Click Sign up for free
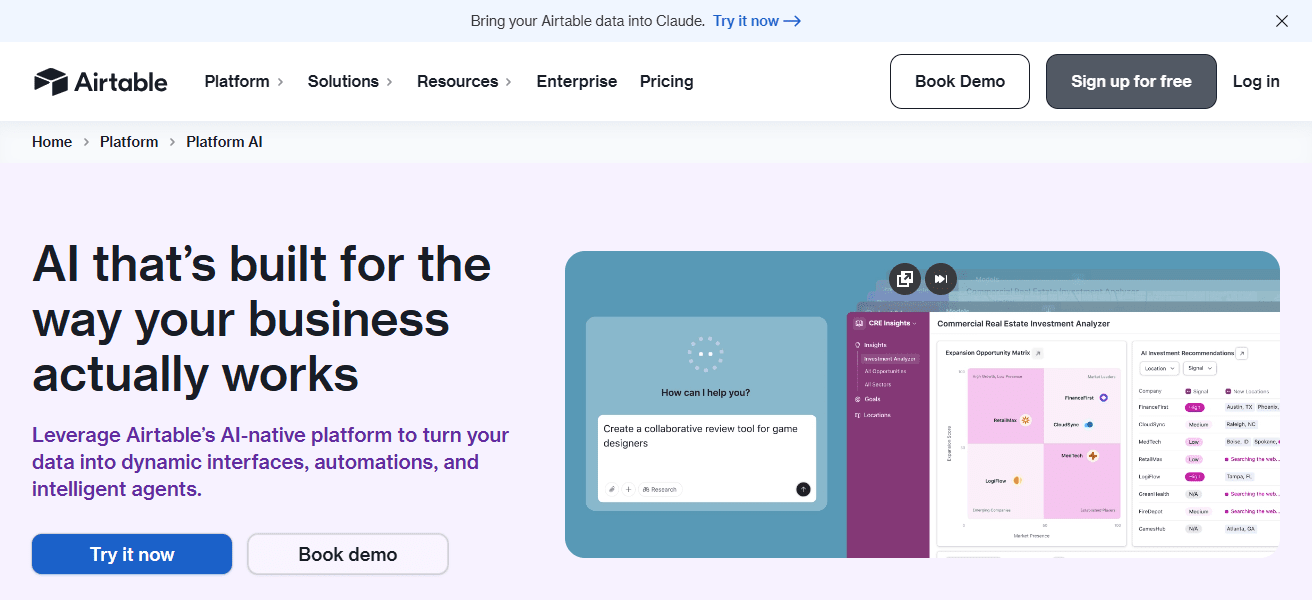This screenshot has width=1312, height=600. (x=1131, y=82)
